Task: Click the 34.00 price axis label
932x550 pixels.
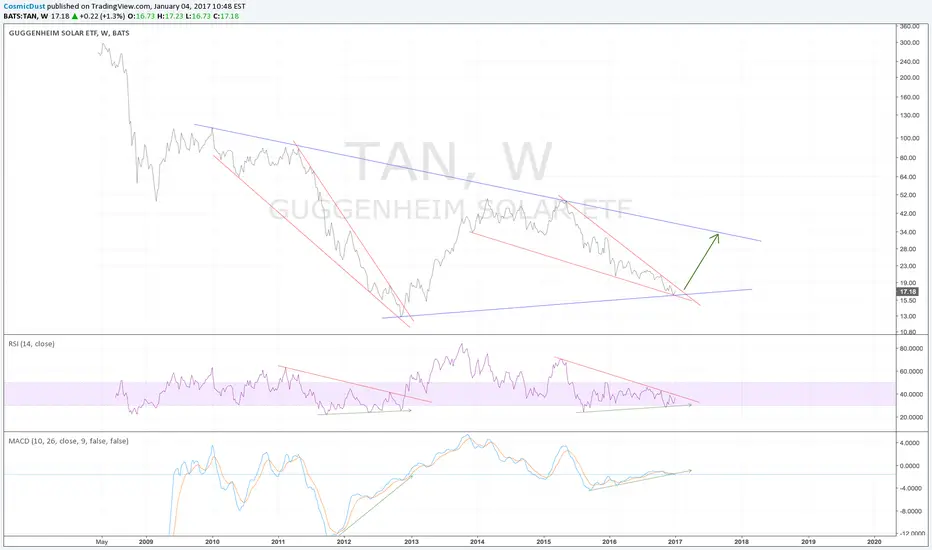Action: click(x=909, y=232)
